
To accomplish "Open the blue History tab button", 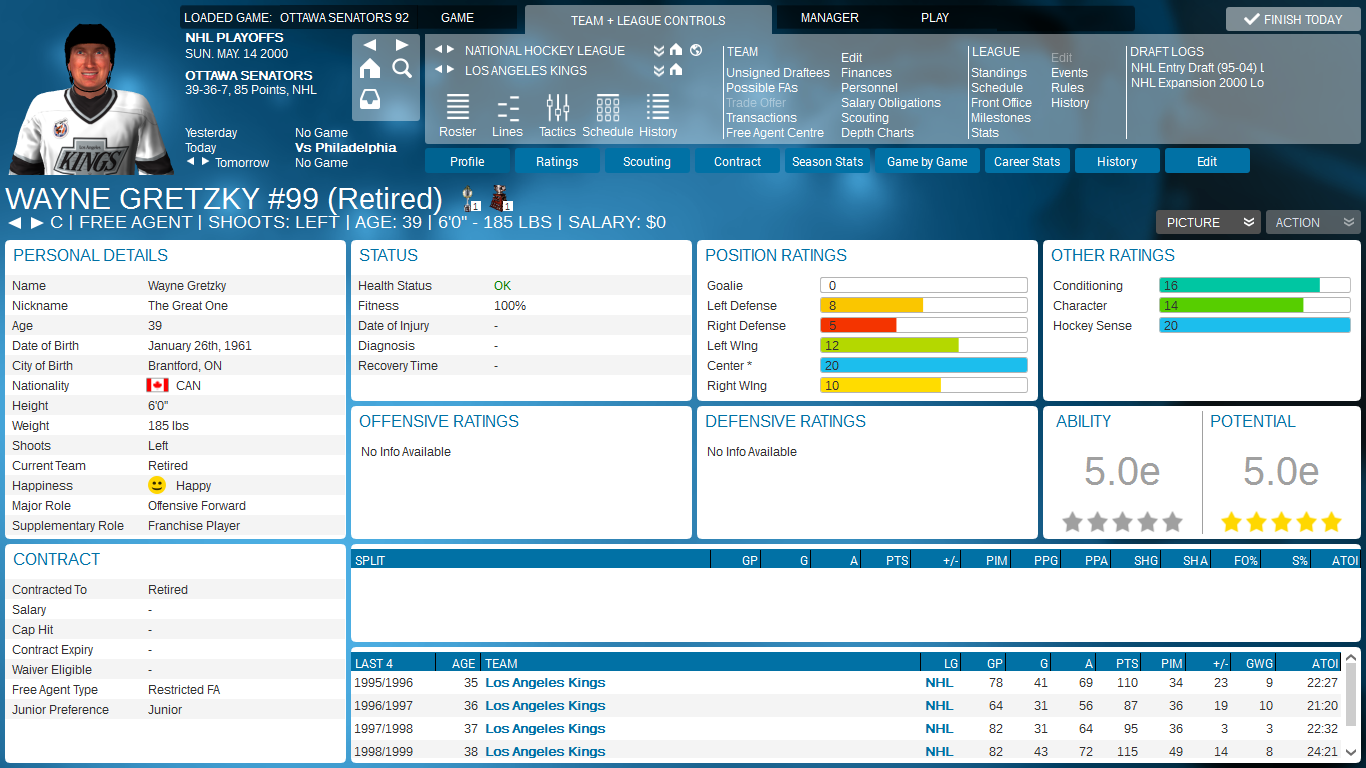I will click(1117, 161).
